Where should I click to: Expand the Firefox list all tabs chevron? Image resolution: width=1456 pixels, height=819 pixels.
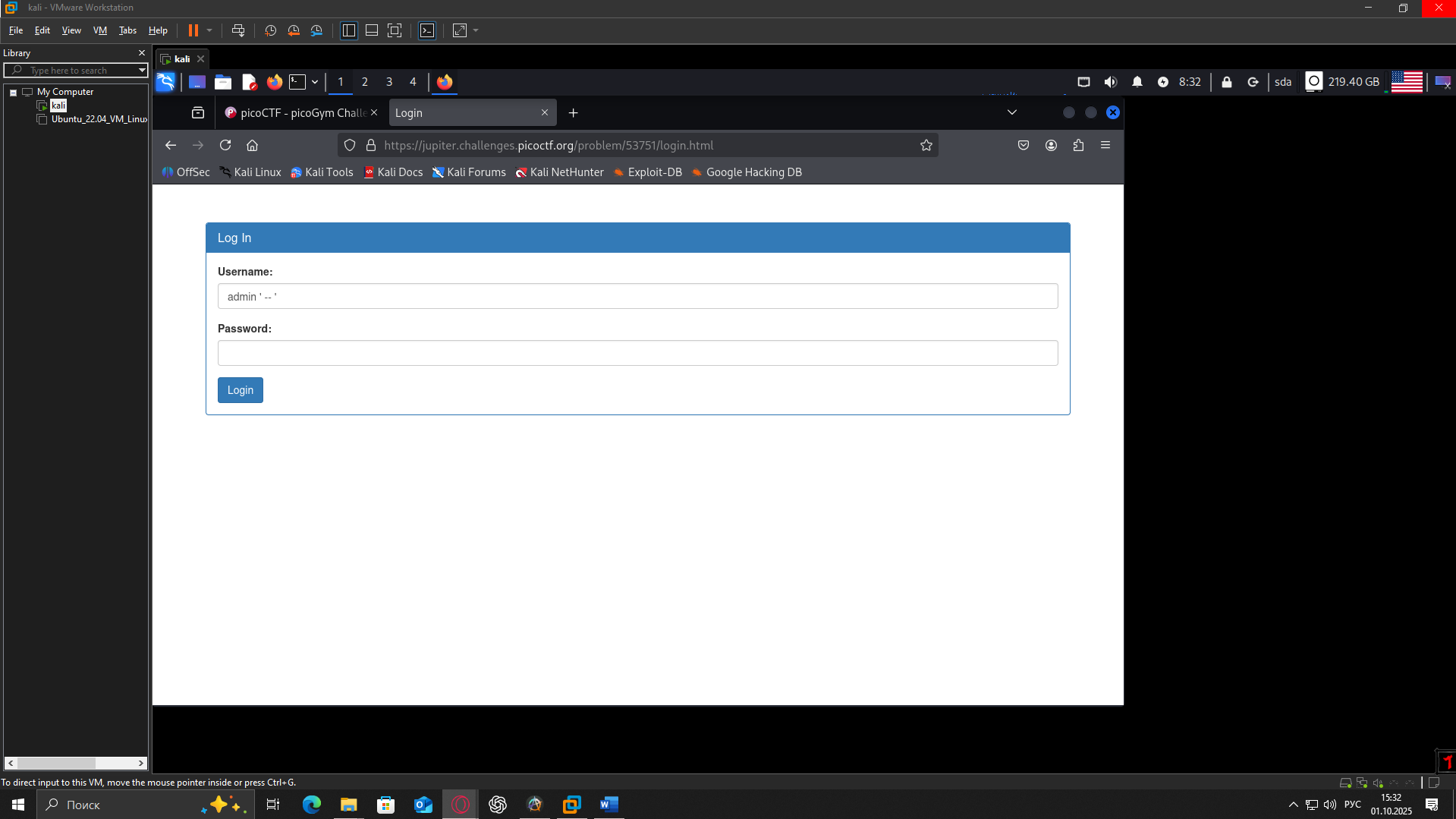click(1011, 112)
